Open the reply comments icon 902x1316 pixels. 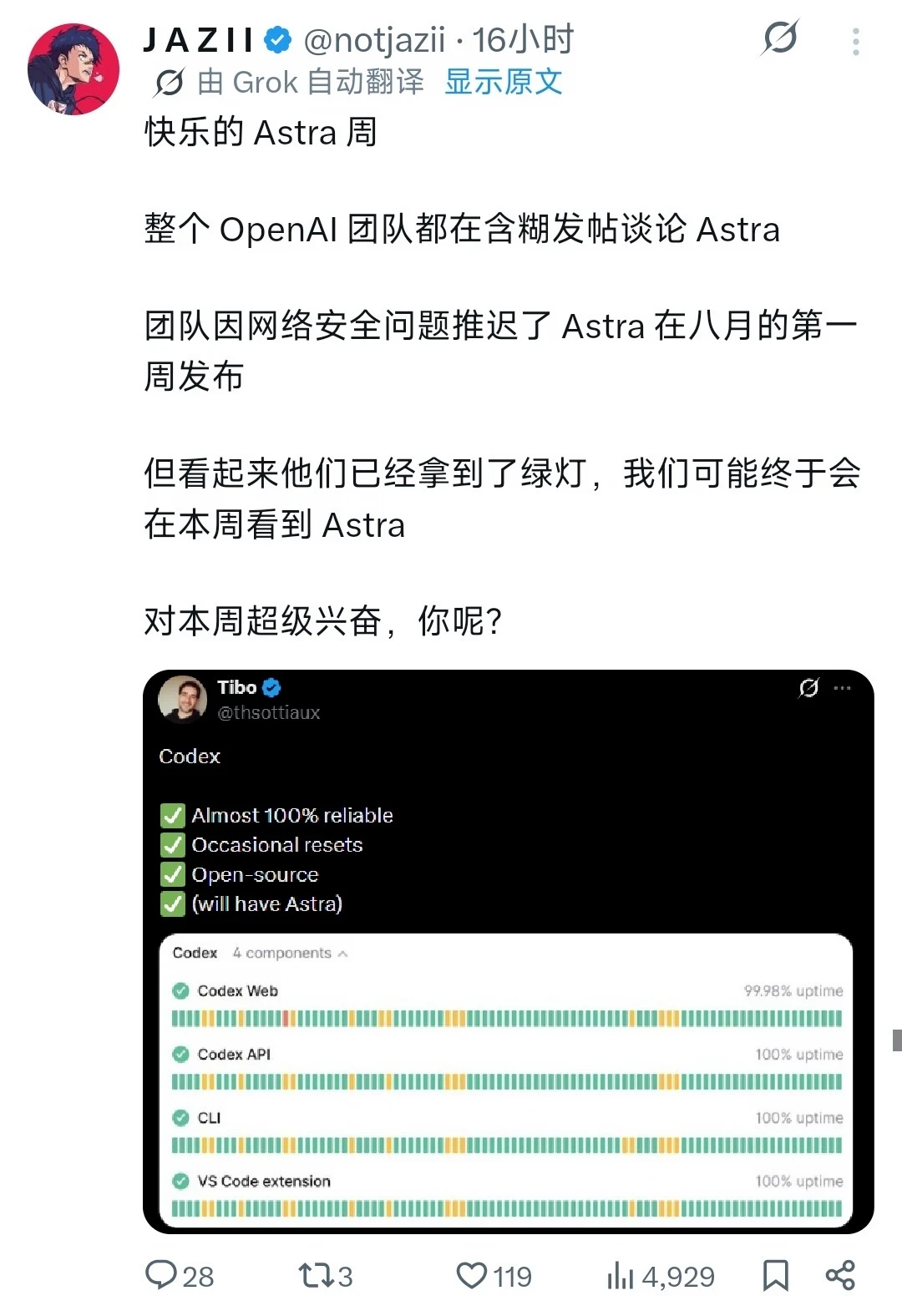160,1275
